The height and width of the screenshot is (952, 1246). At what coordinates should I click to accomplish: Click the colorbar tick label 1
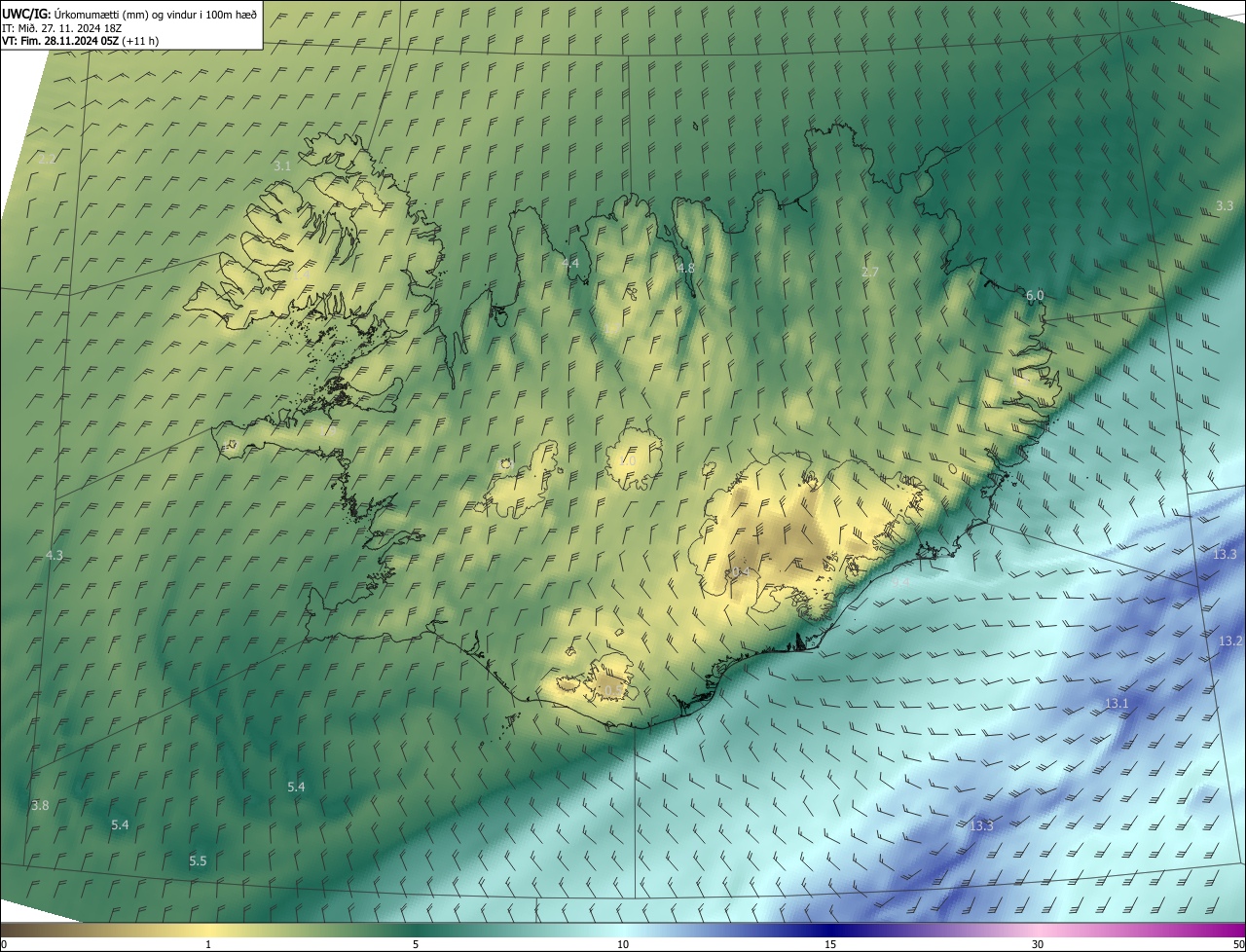pos(208,944)
